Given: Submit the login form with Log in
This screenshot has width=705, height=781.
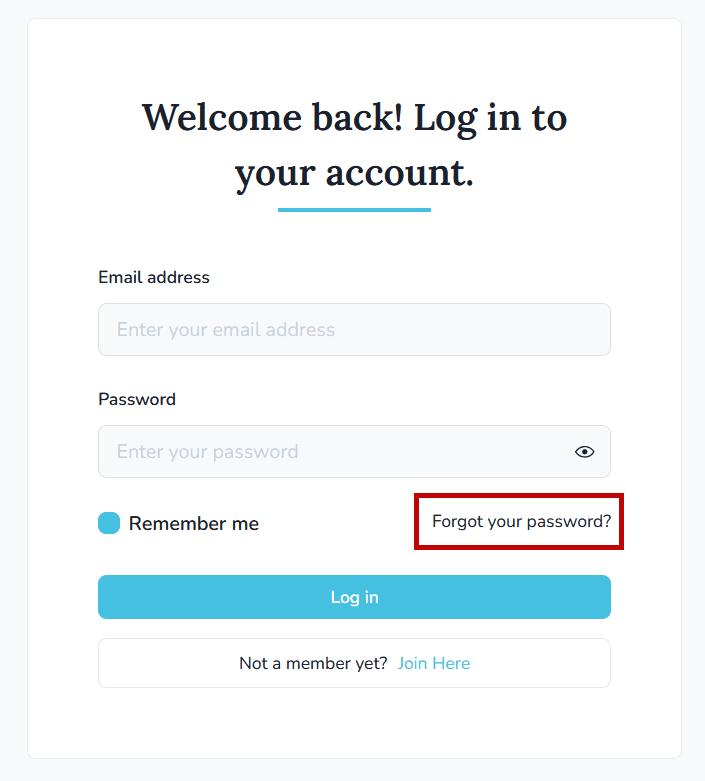Looking at the screenshot, I should [x=354, y=597].
